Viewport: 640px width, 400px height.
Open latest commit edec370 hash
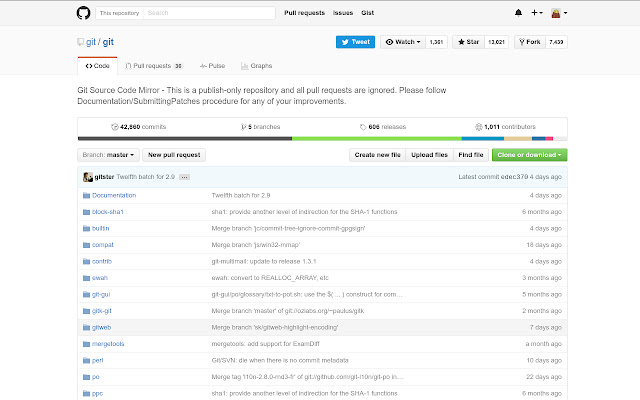tap(514, 177)
